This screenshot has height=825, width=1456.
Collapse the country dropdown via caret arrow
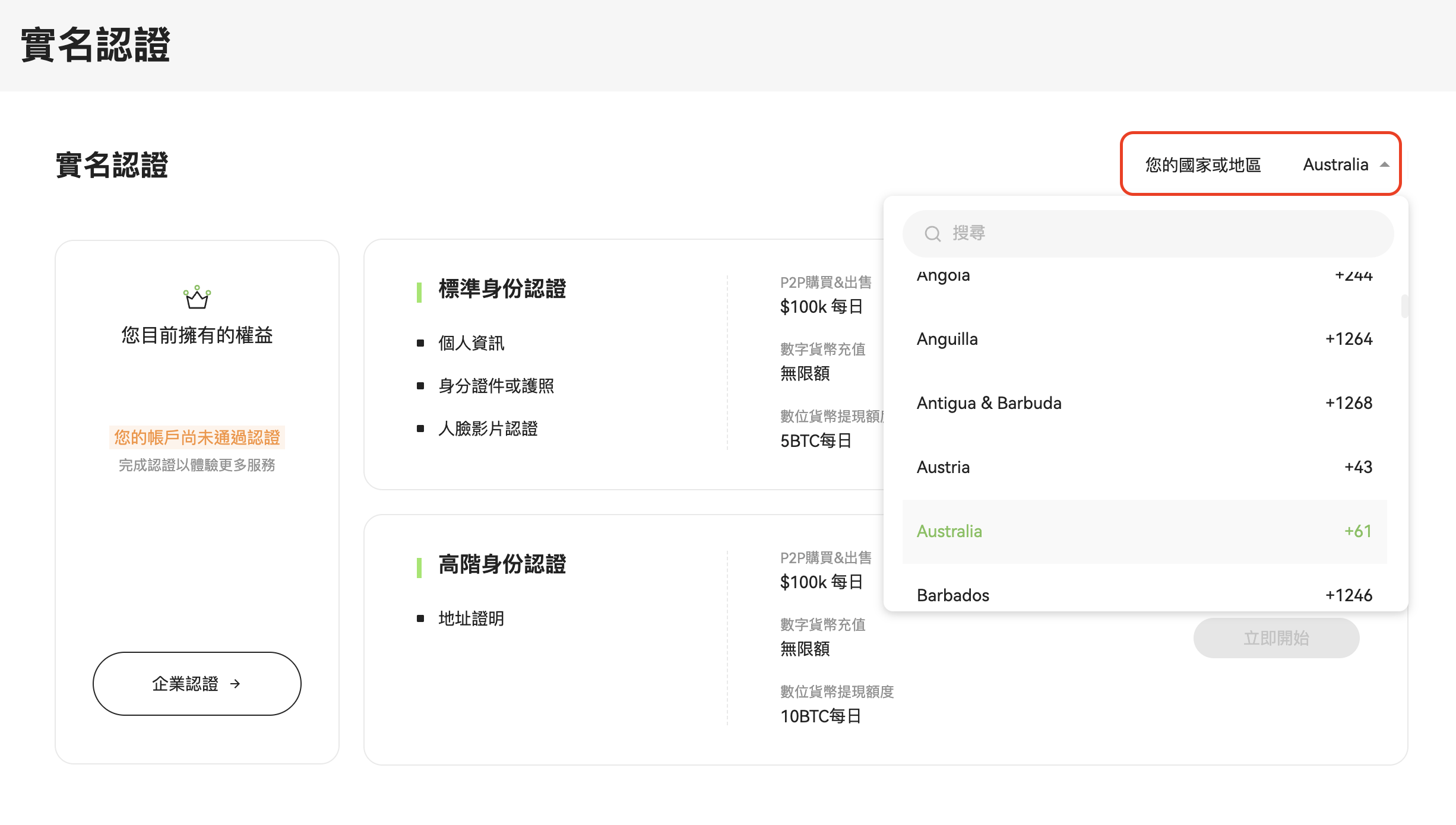pyautogui.click(x=1385, y=165)
